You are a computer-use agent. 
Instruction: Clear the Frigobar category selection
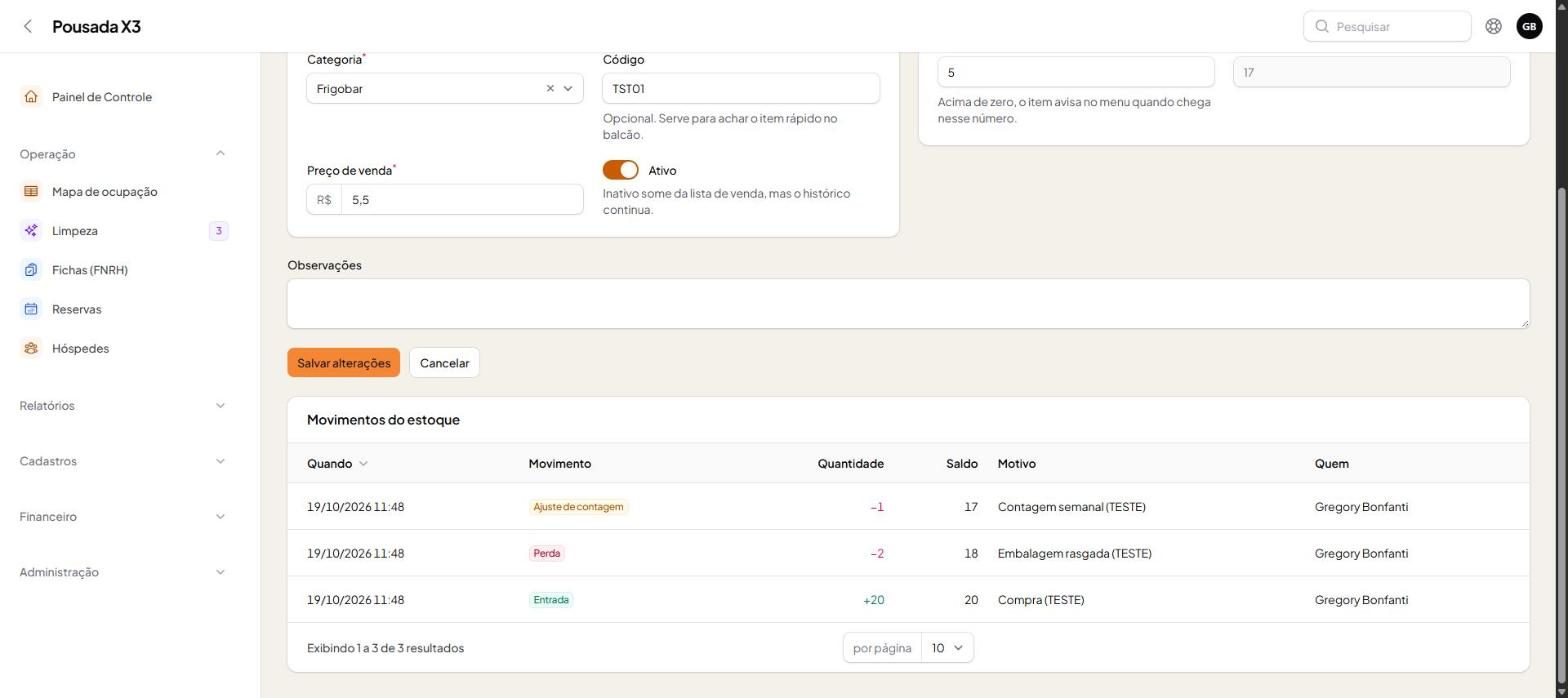click(x=550, y=88)
